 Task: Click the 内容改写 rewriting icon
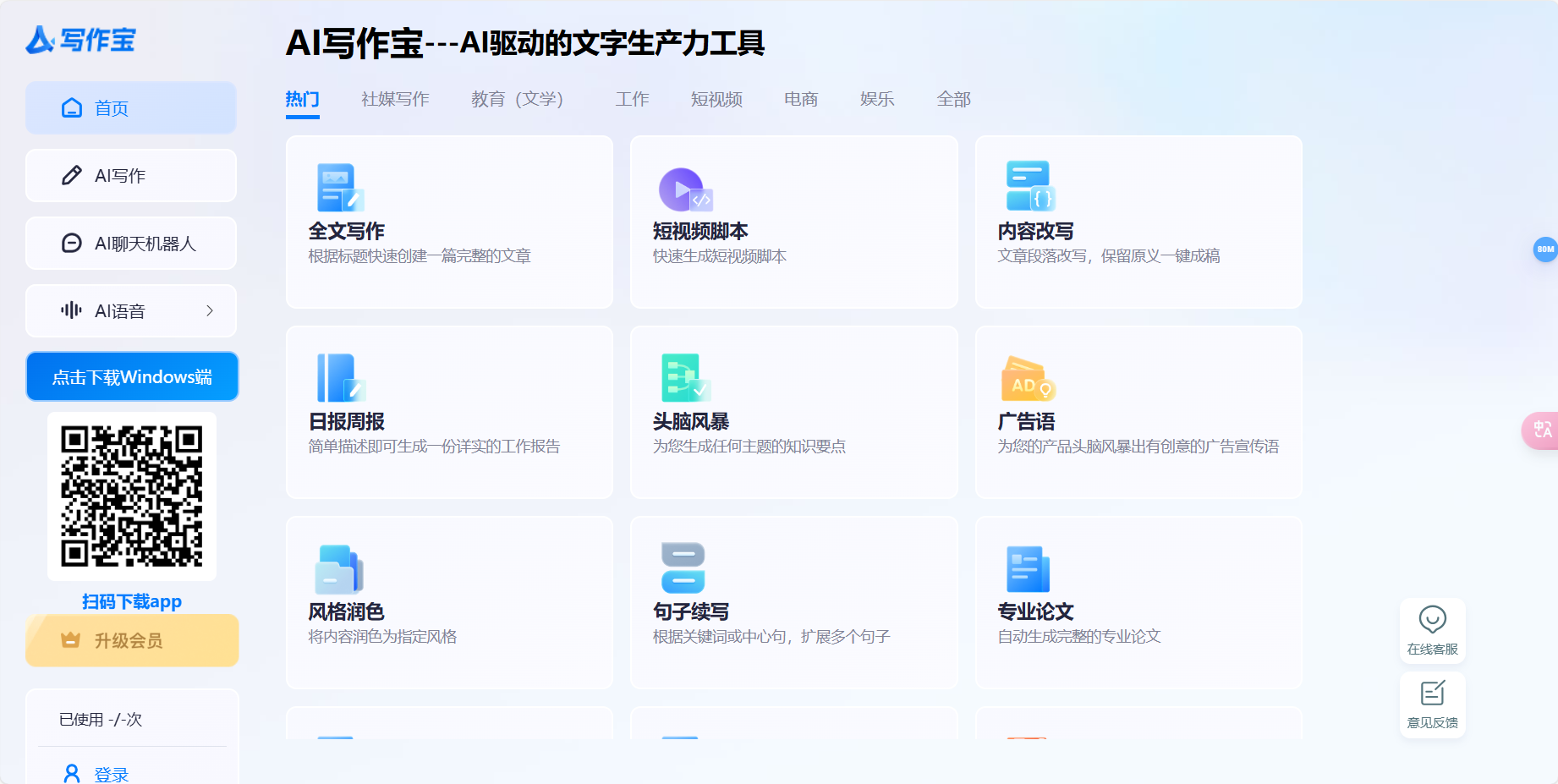coord(1026,186)
